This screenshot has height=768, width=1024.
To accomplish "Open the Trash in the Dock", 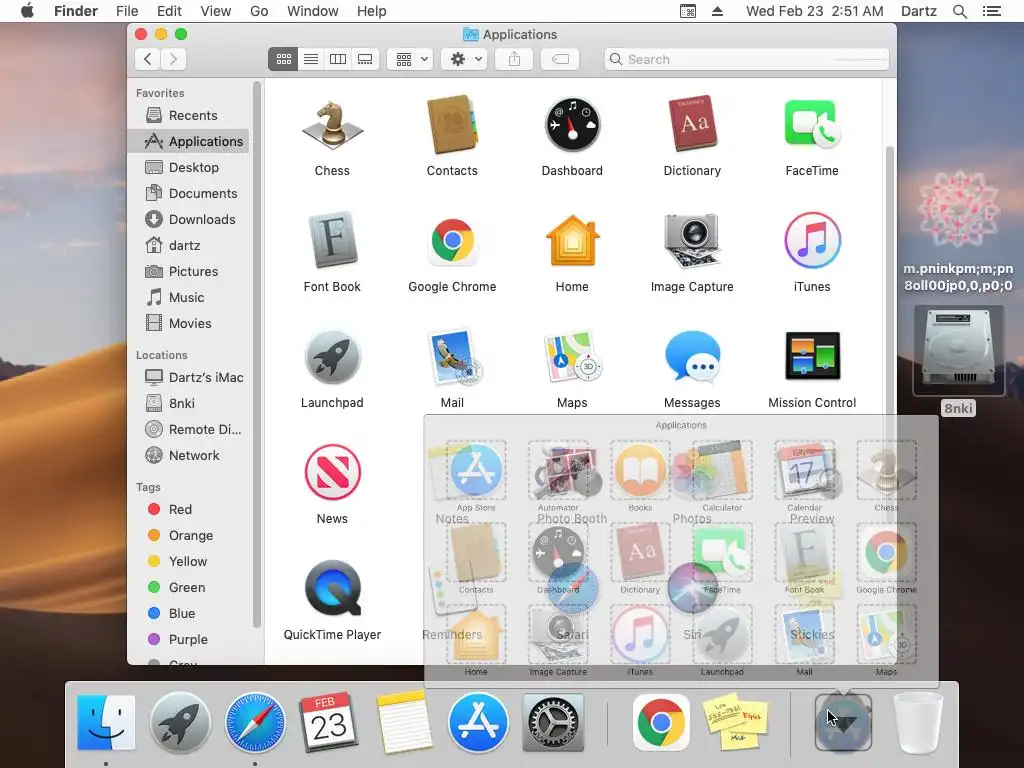I will coord(918,723).
